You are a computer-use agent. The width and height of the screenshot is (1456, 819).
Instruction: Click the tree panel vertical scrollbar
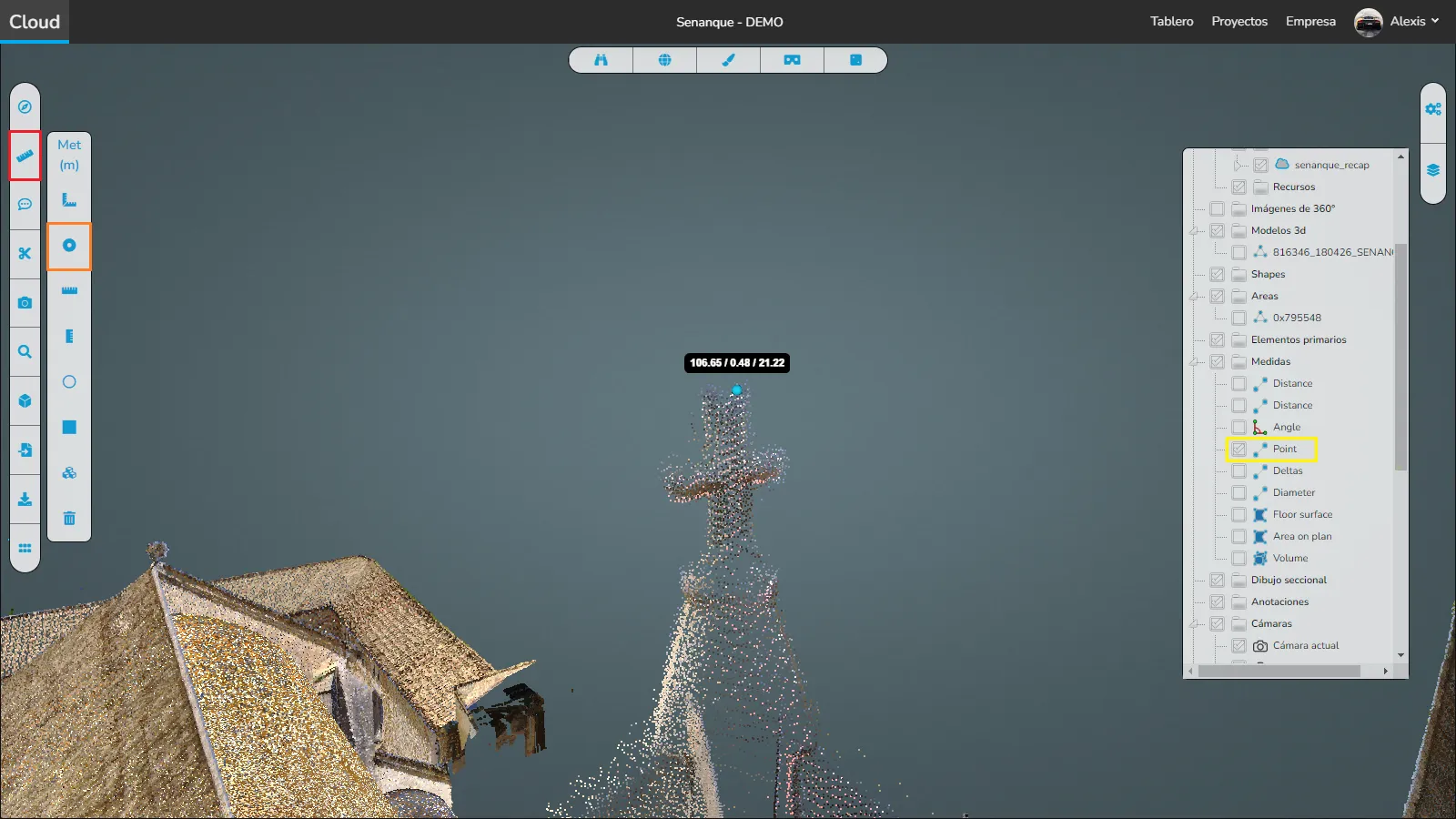[x=1400, y=357]
